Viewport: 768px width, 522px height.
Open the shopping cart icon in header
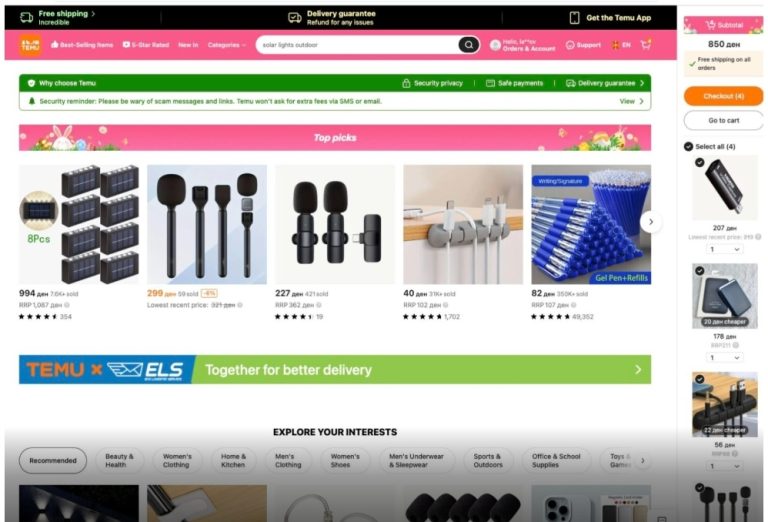pos(646,45)
